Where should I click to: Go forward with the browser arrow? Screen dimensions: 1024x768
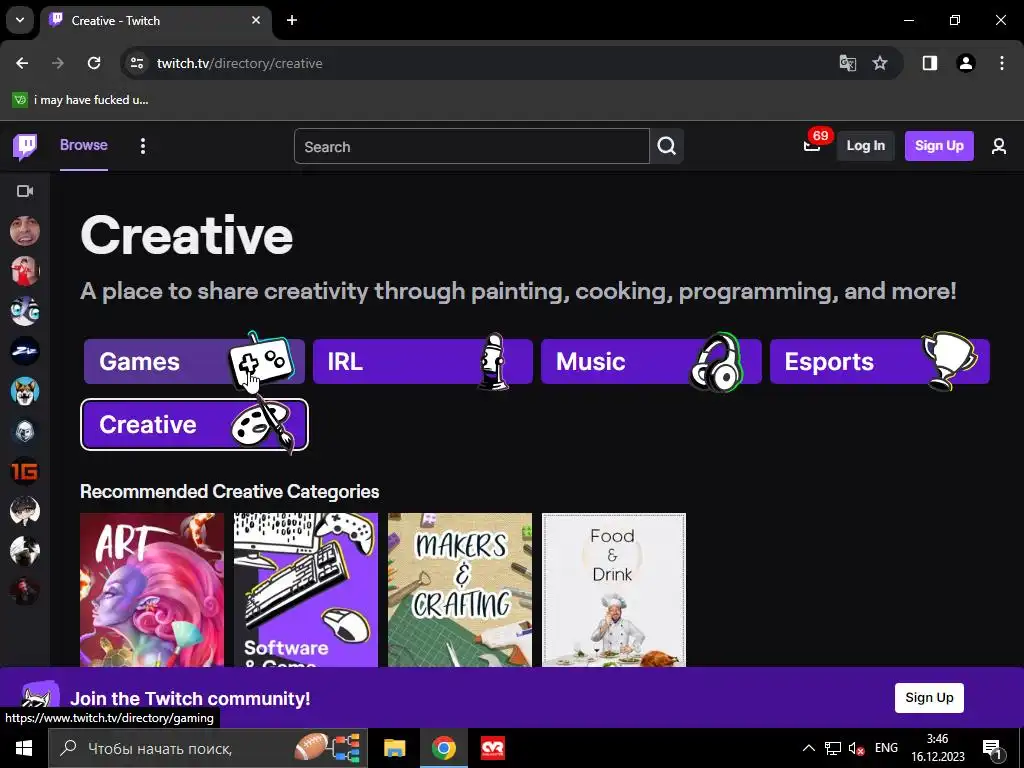pyautogui.click(x=58, y=63)
